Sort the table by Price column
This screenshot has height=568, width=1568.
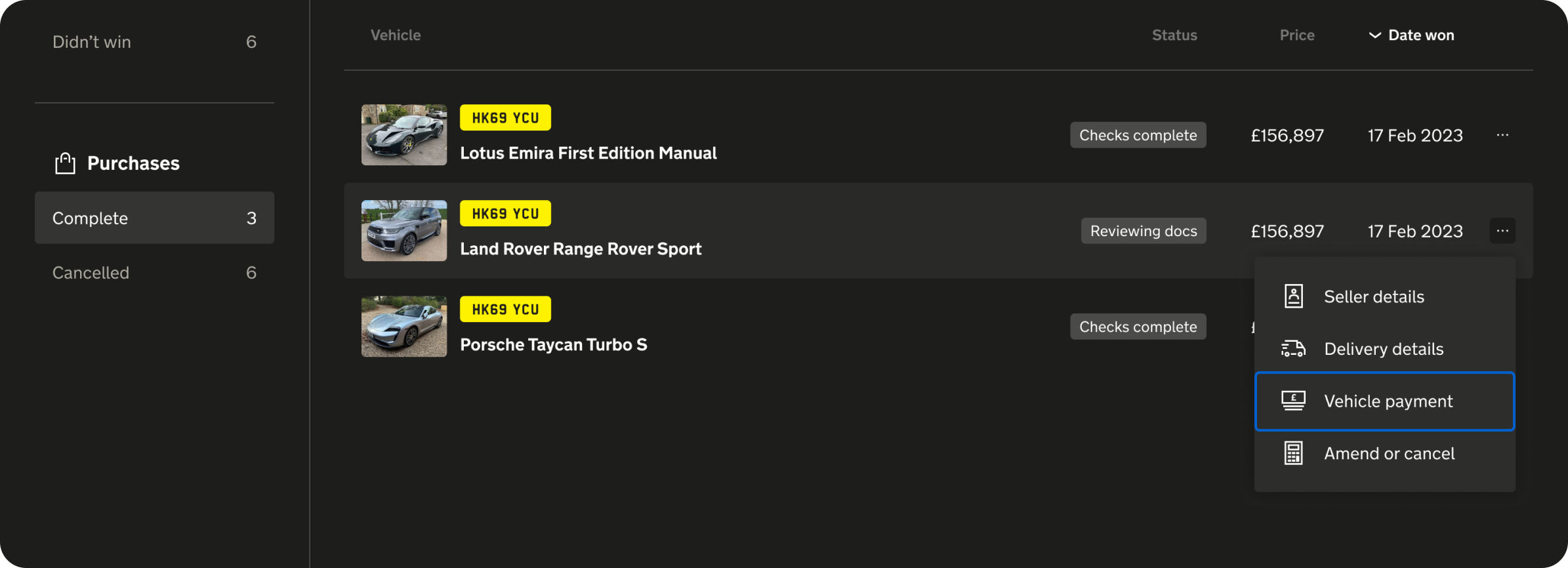(1296, 35)
